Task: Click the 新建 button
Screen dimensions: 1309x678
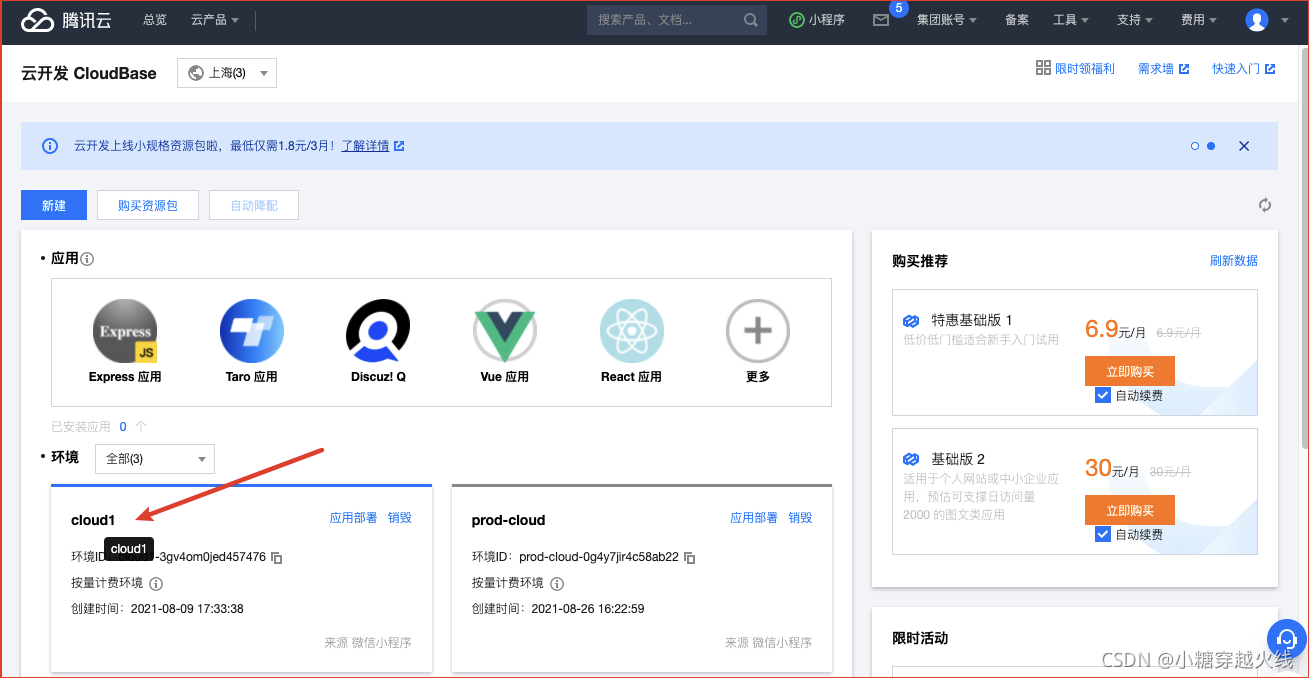Action: (54, 205)
